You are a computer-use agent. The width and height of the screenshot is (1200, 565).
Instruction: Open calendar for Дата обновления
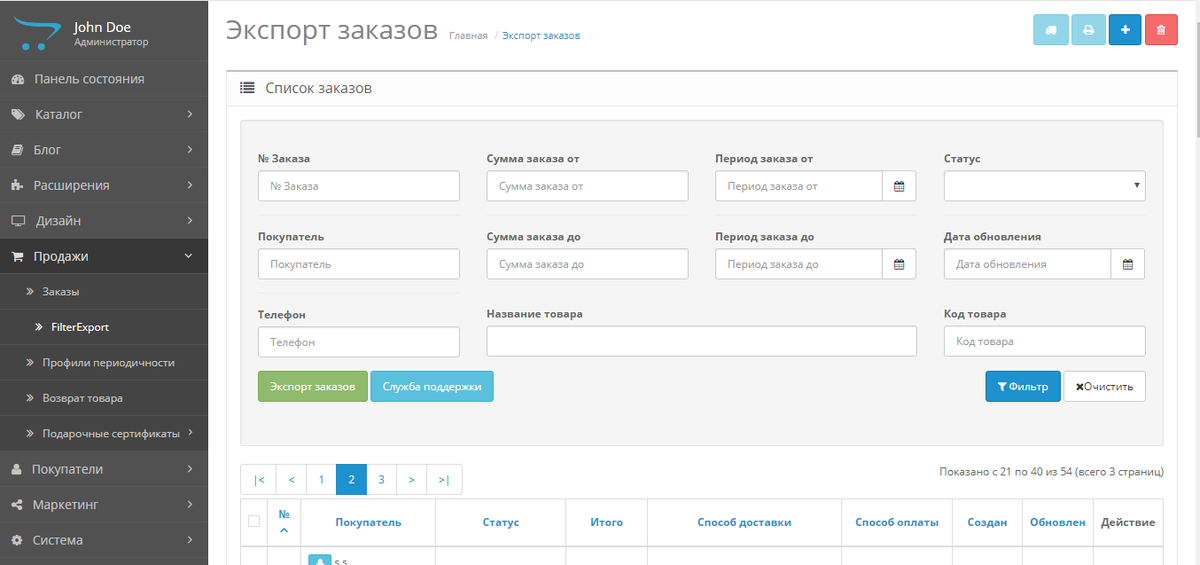(x=1128, y=264)
